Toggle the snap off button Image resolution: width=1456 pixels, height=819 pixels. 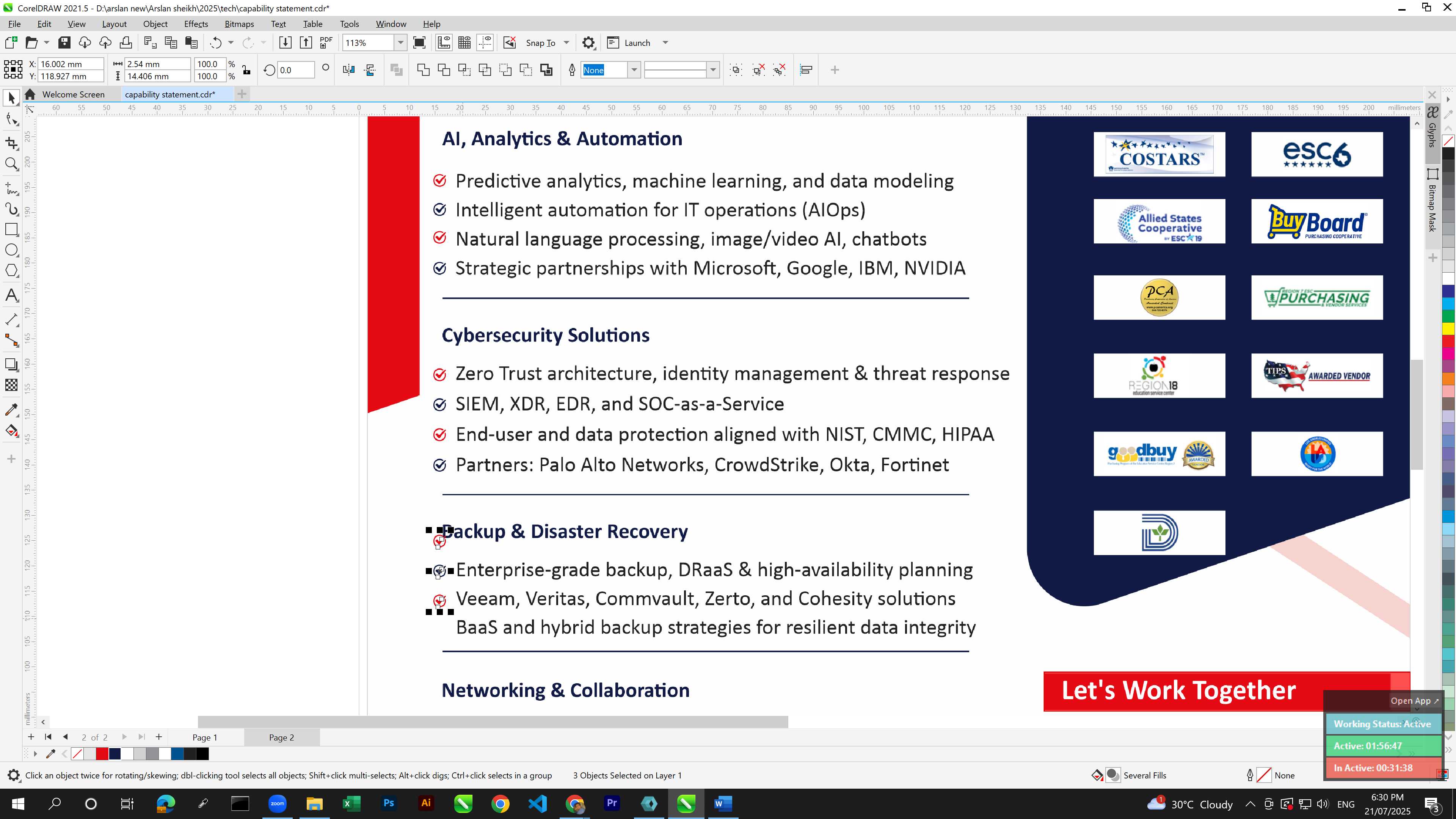[510, 42]
